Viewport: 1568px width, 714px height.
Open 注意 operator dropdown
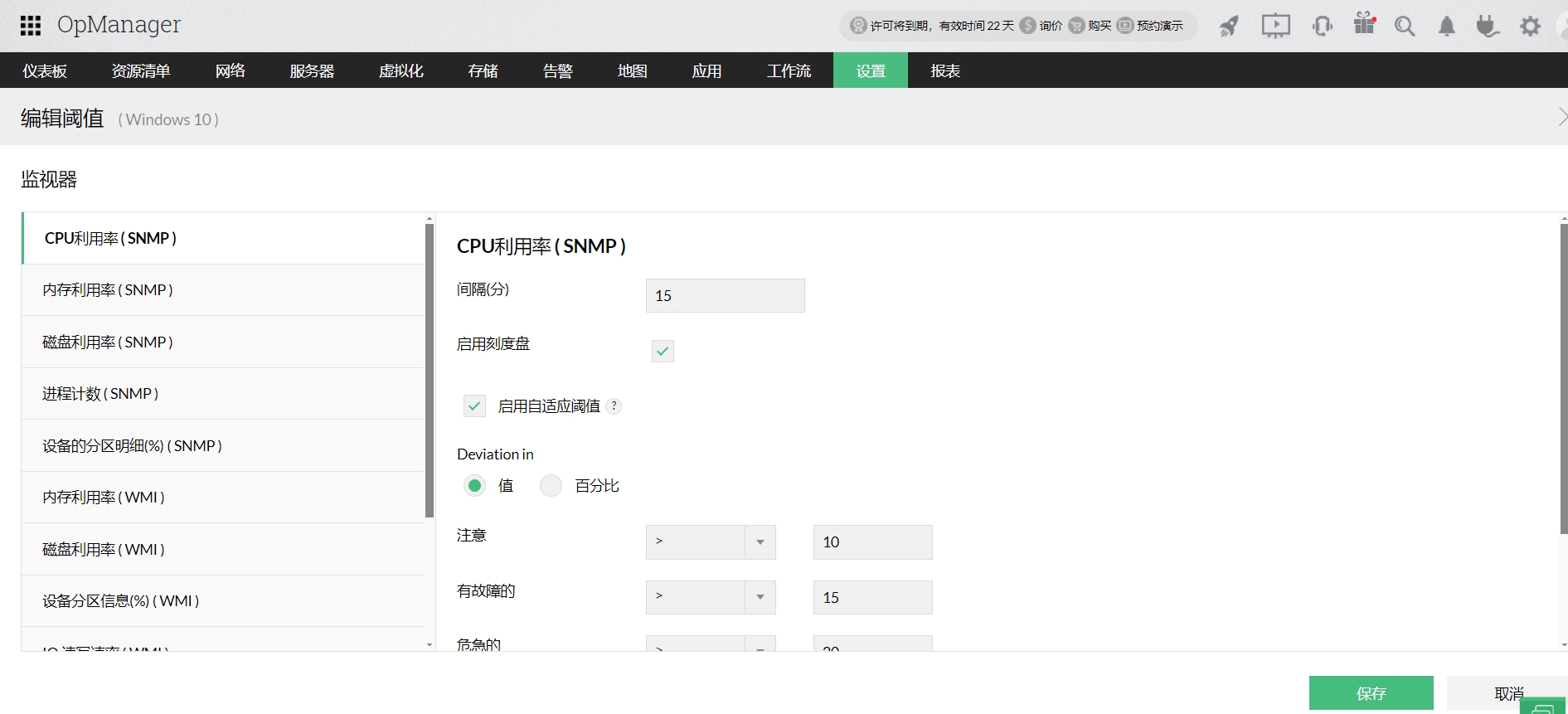point(711,542)
